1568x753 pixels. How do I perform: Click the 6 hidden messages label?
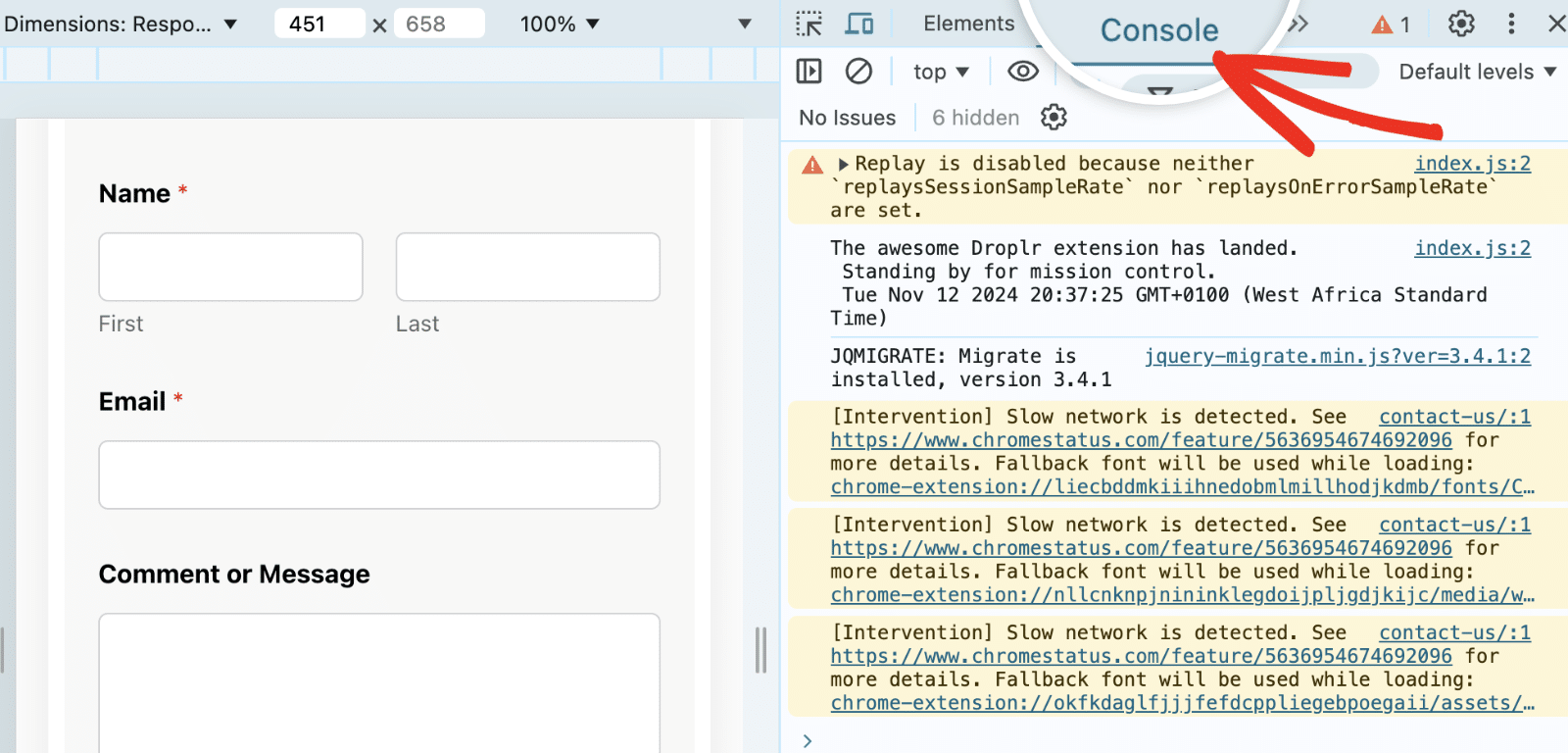pyautogui.click(x=975, y=118)
